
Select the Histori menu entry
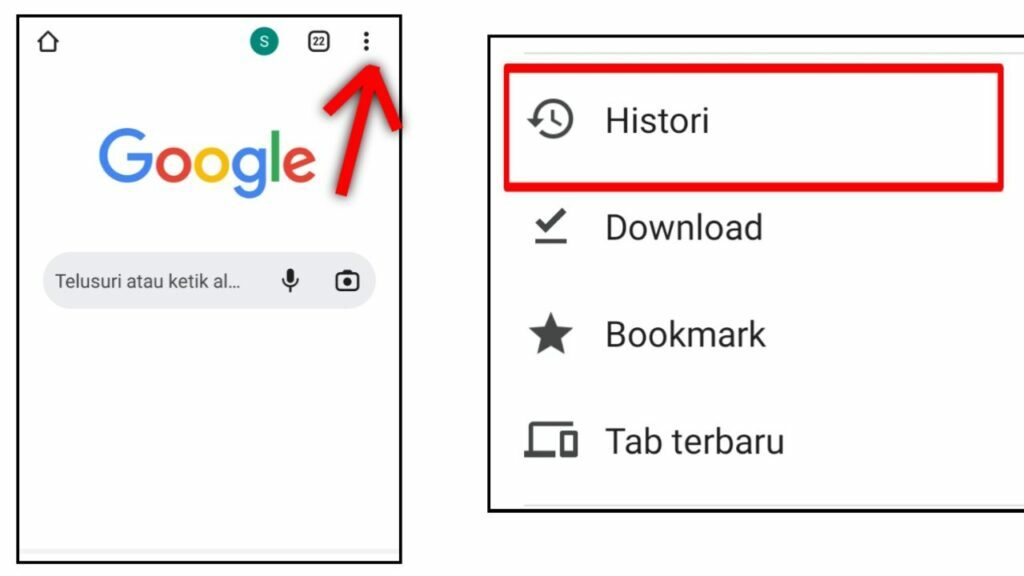click(753, 127)
